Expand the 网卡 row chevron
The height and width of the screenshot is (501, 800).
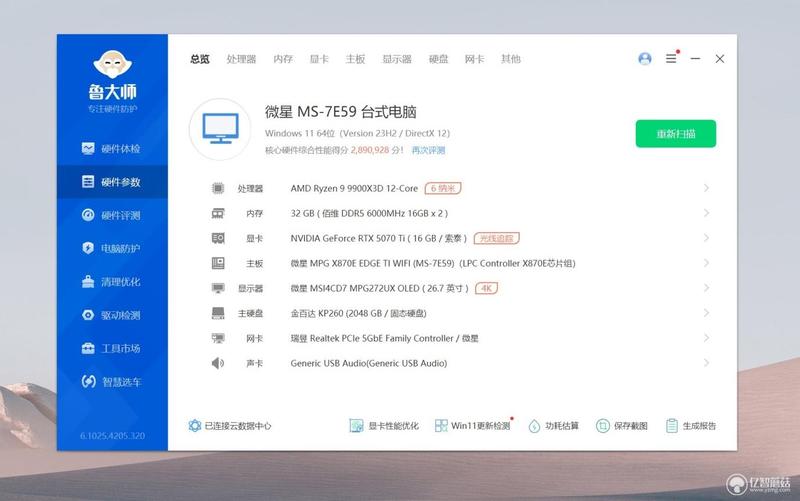706,338
